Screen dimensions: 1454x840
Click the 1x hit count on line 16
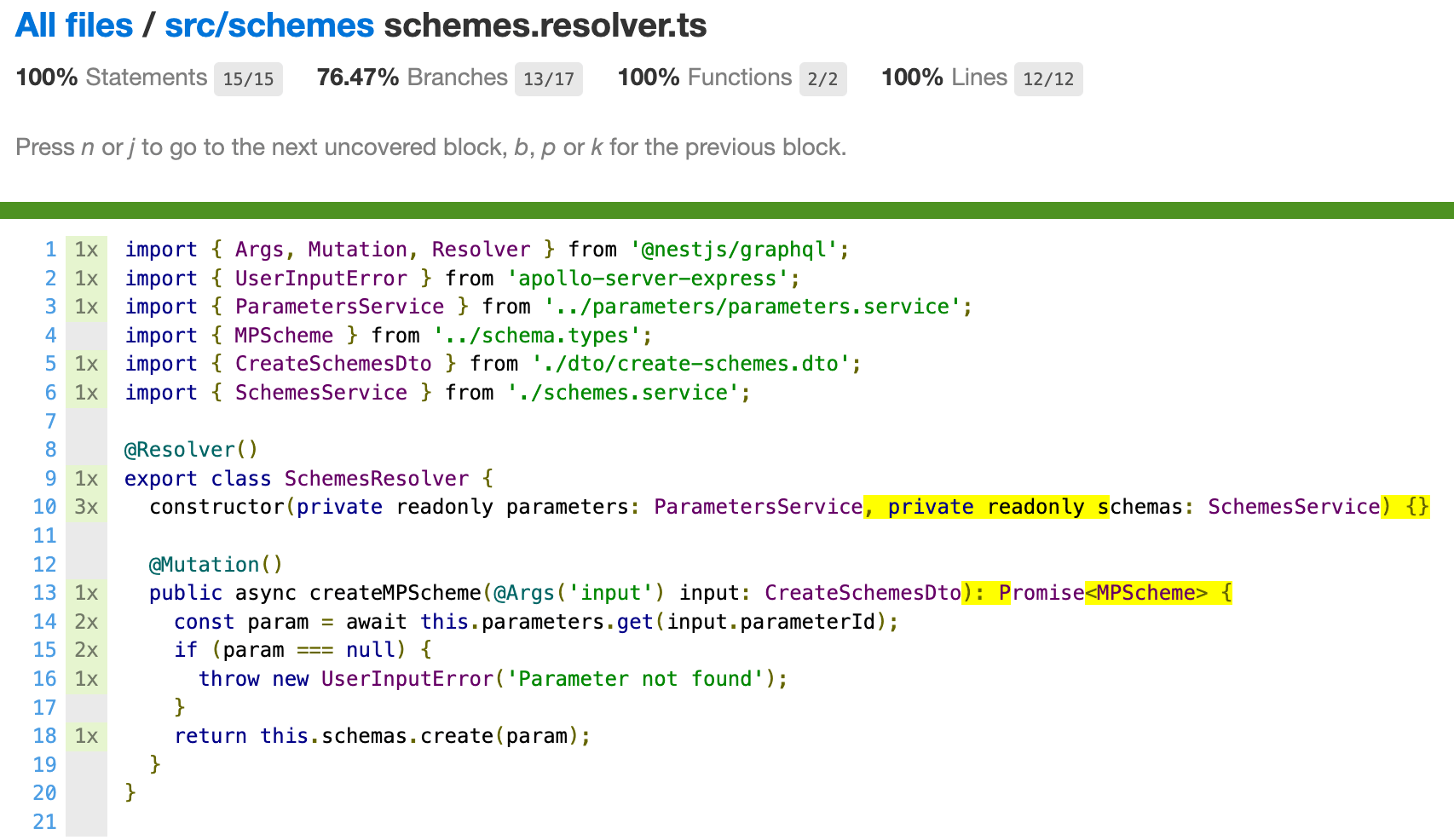click(86, 679)
